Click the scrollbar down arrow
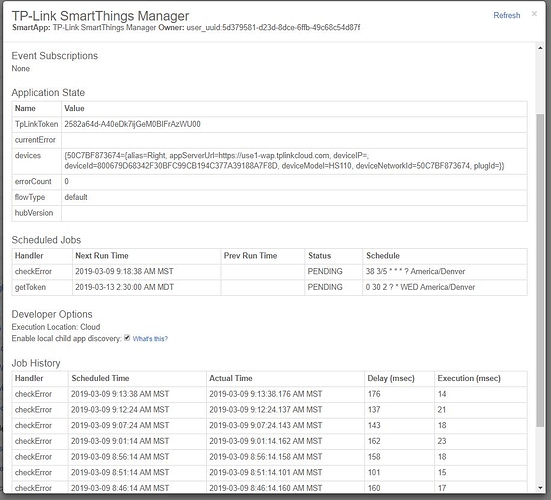This screenshot has height=500, width=551. 540,488
